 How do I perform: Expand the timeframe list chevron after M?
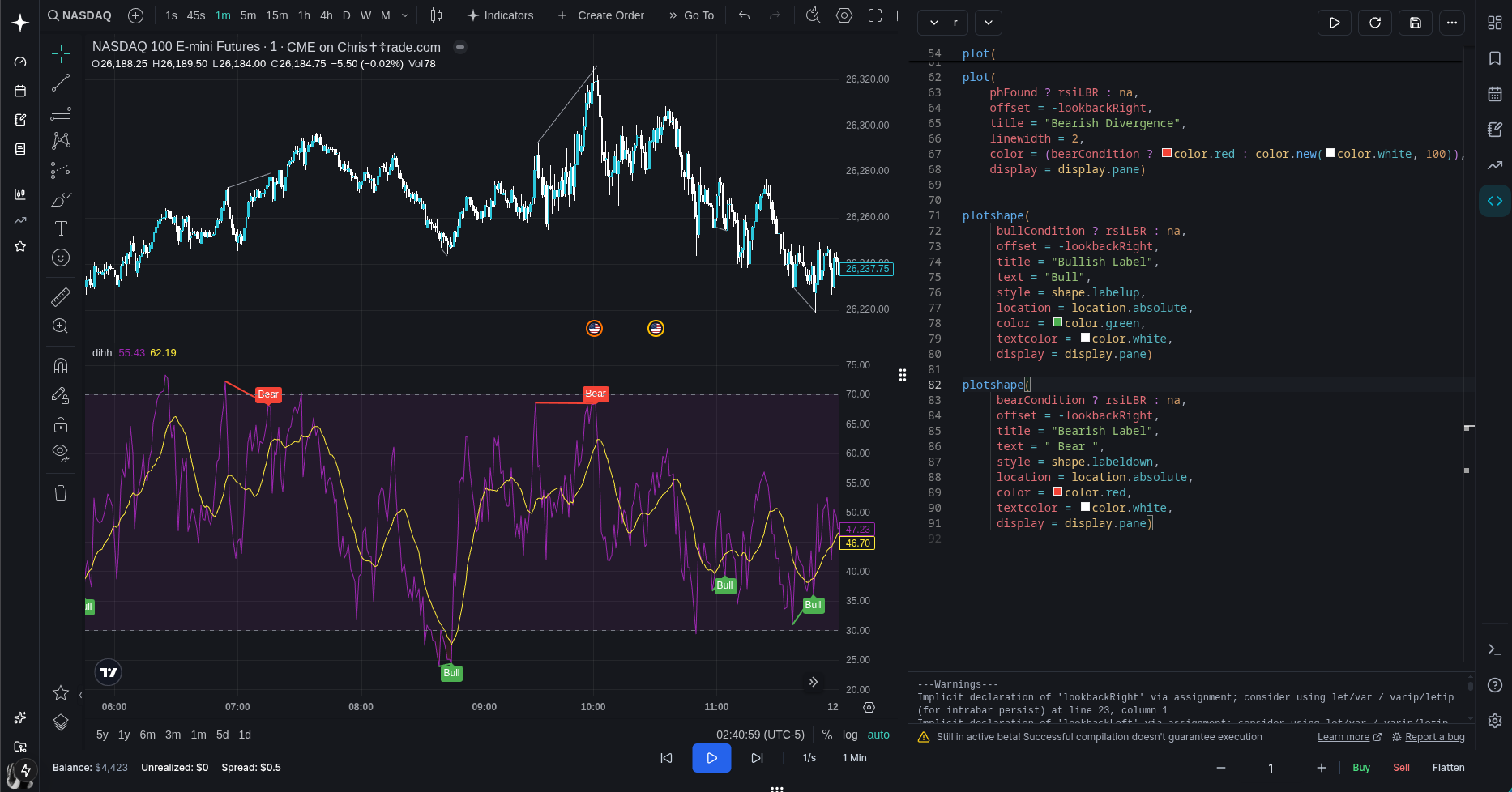(405, 15)
